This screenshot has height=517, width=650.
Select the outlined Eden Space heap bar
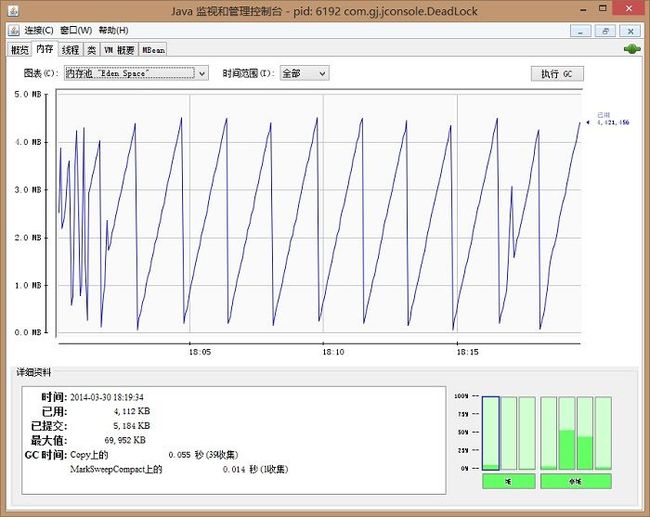pos(491,433)
